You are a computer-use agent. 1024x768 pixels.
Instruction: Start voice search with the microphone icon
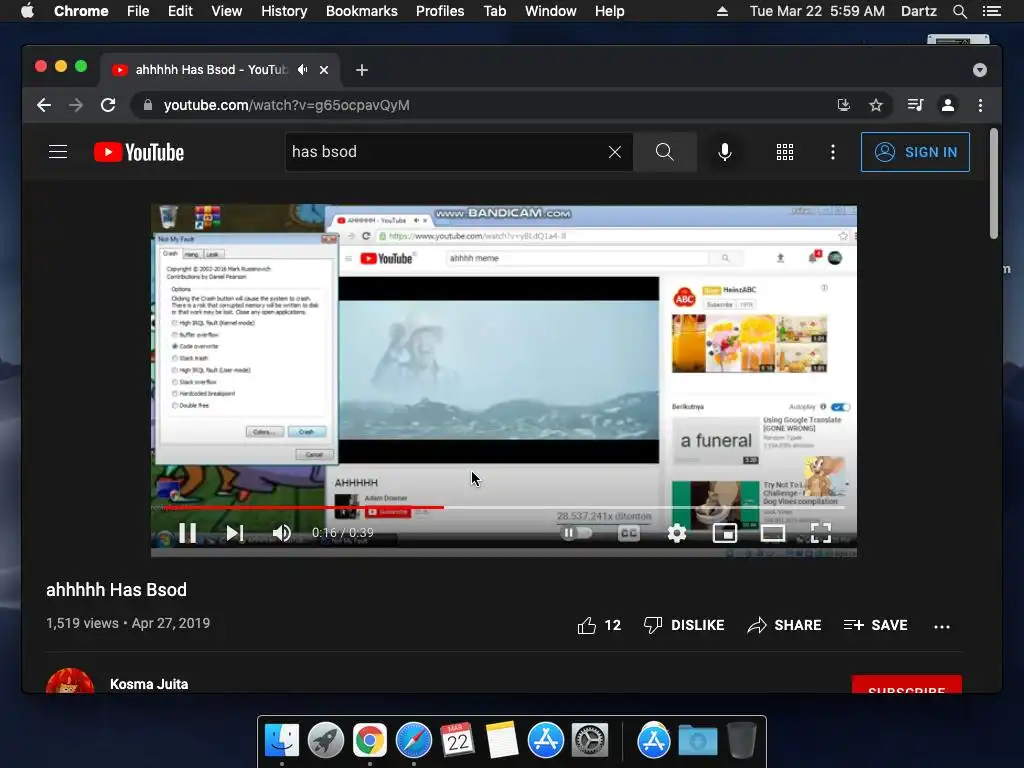[x=725, y=152]
